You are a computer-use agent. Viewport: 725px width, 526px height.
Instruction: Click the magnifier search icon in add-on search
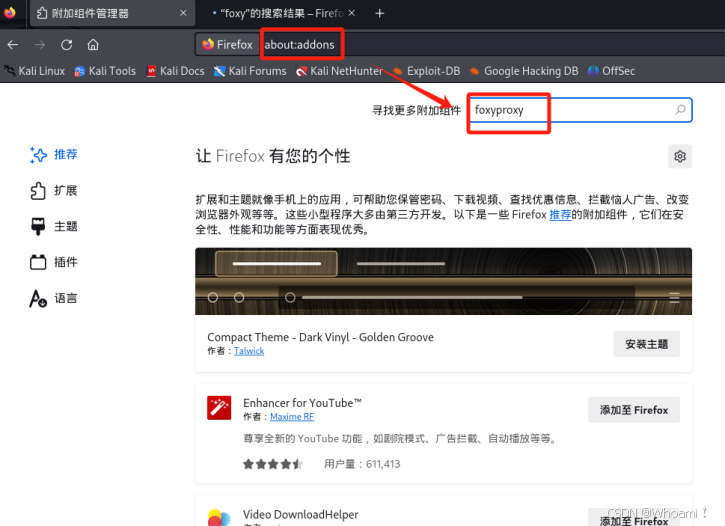[680, 110]
